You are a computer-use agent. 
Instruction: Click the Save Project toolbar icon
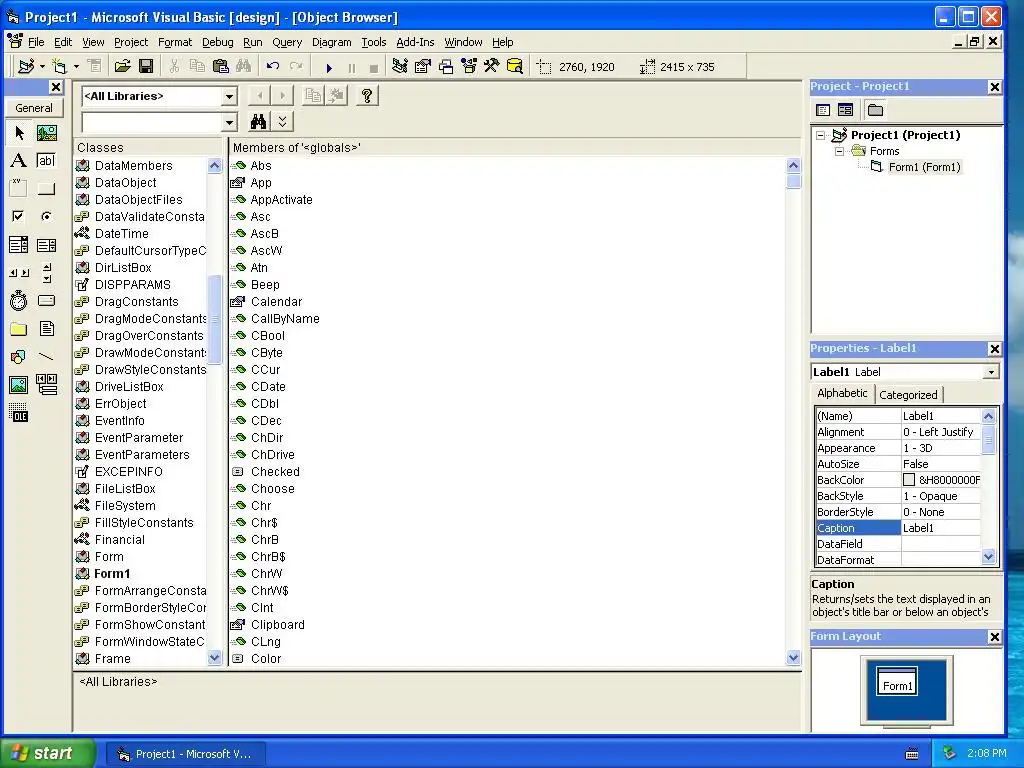(x=146, y=67)
